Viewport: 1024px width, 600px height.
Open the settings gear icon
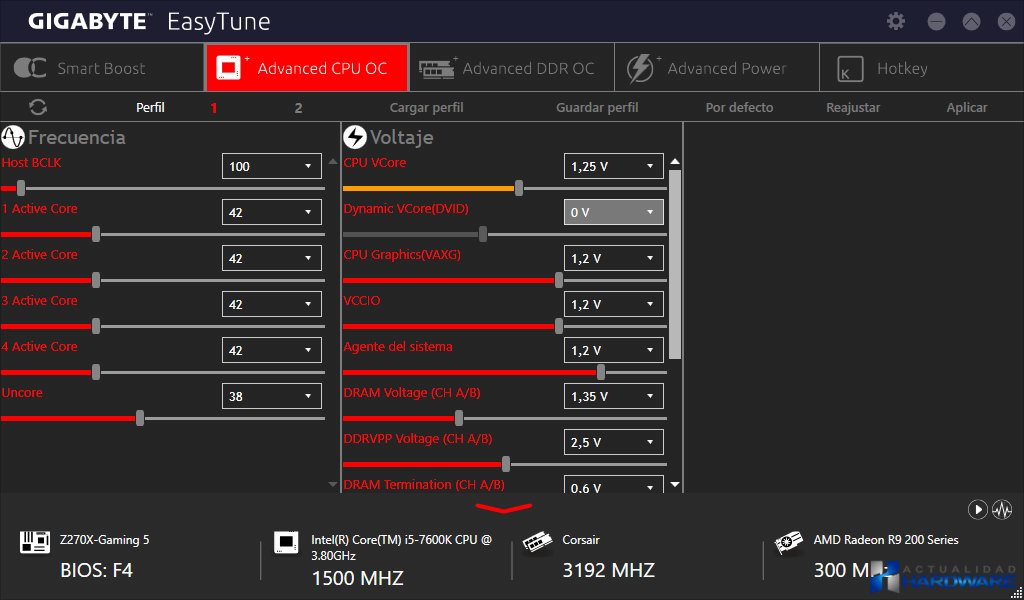(896, 21)
